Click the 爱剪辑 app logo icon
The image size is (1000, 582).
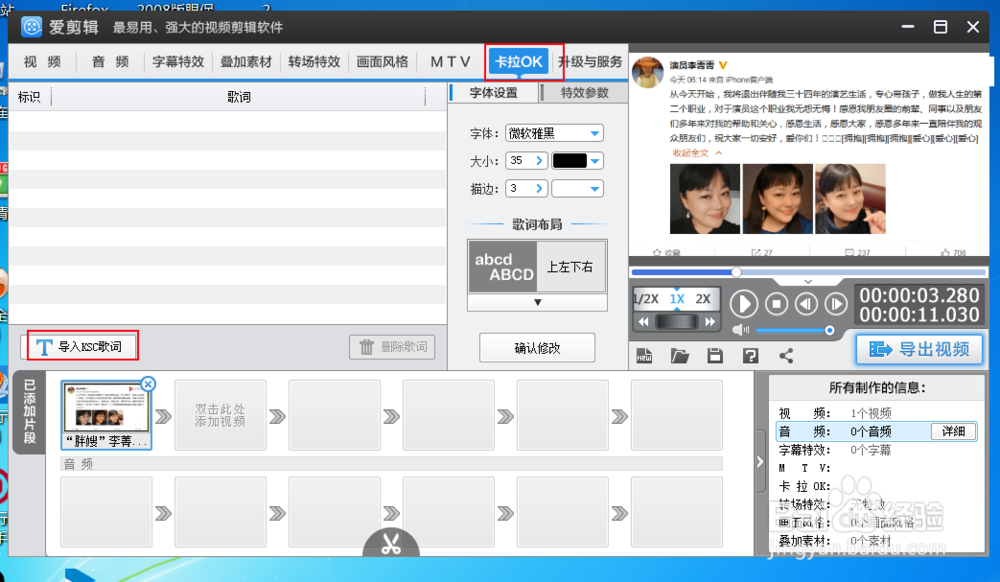point(31,27)
